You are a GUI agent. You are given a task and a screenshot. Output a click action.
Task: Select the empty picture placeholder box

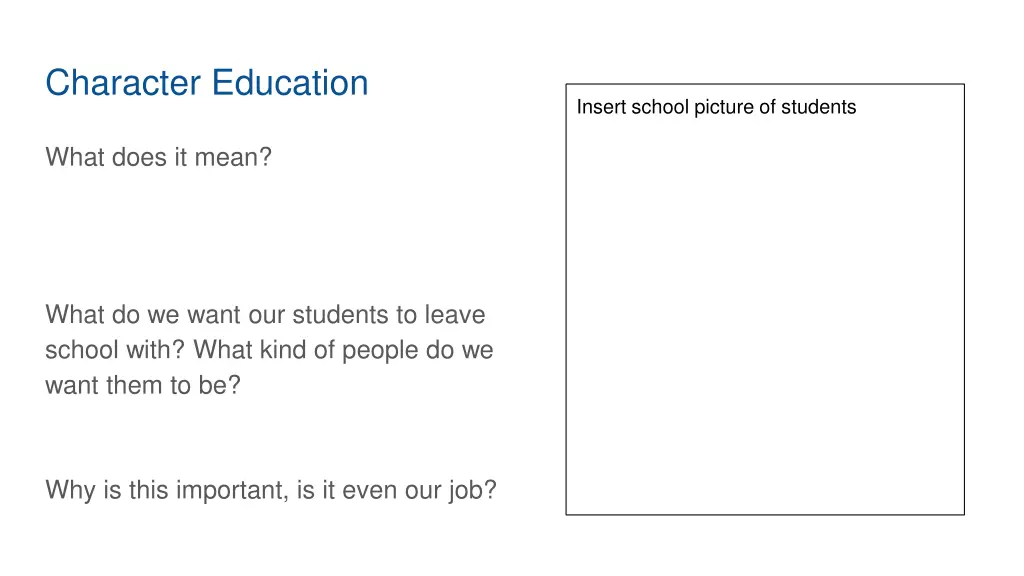point(765,299)
